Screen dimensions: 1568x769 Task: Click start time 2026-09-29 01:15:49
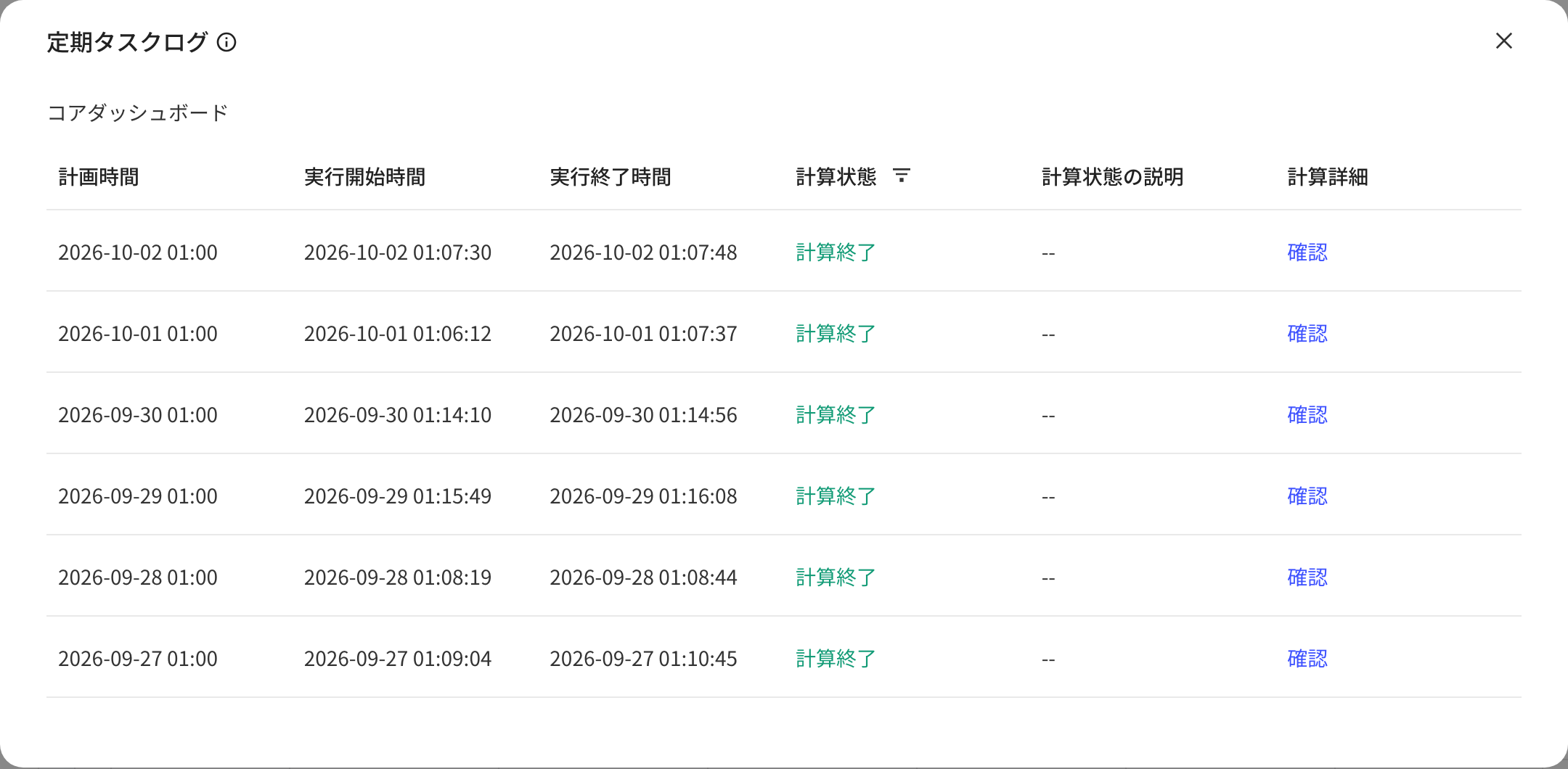point(398,496)
